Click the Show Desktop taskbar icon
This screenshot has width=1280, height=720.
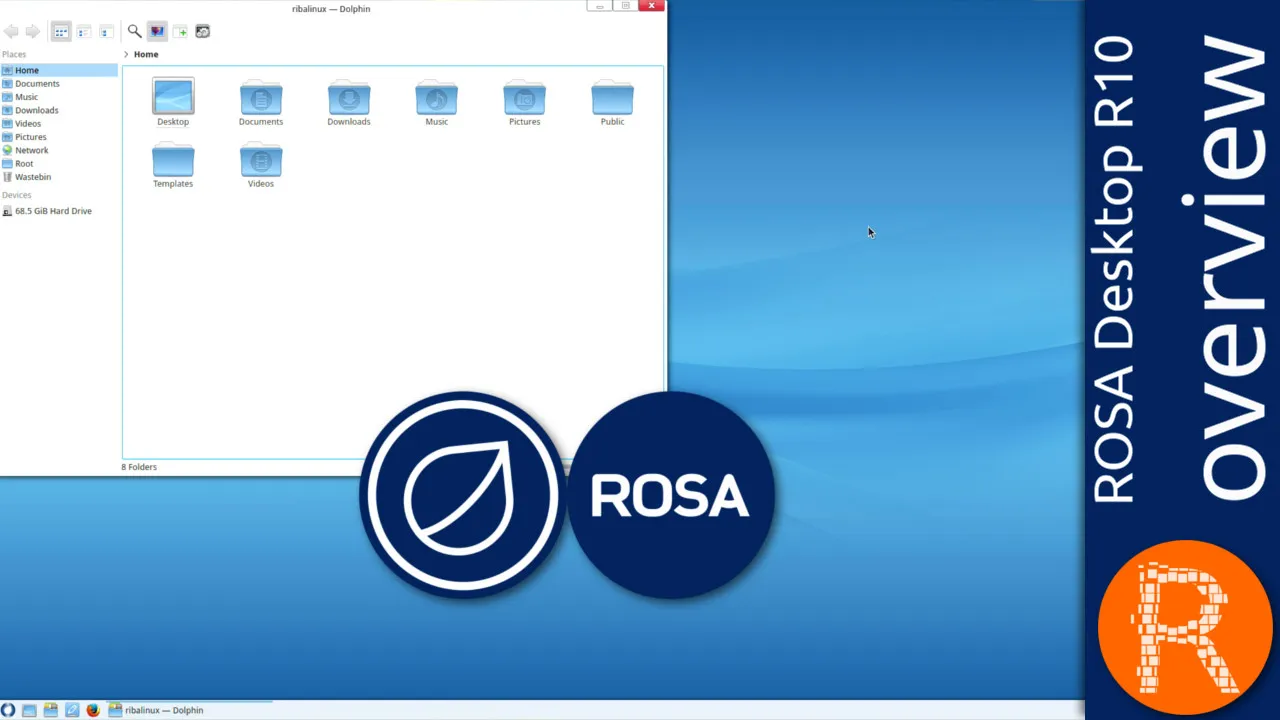29,710
